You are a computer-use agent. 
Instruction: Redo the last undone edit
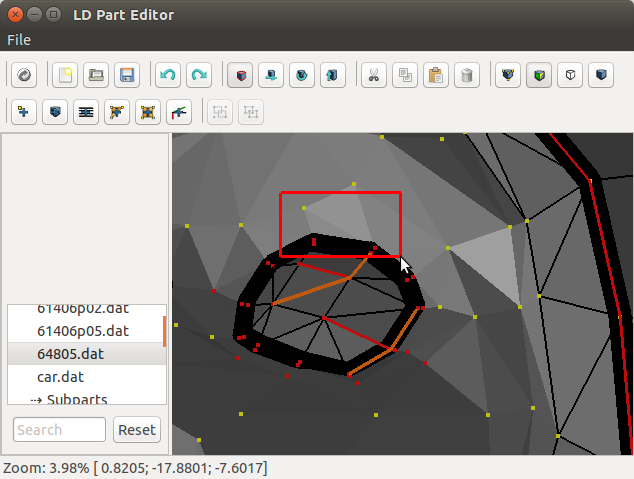coord(199,75)
